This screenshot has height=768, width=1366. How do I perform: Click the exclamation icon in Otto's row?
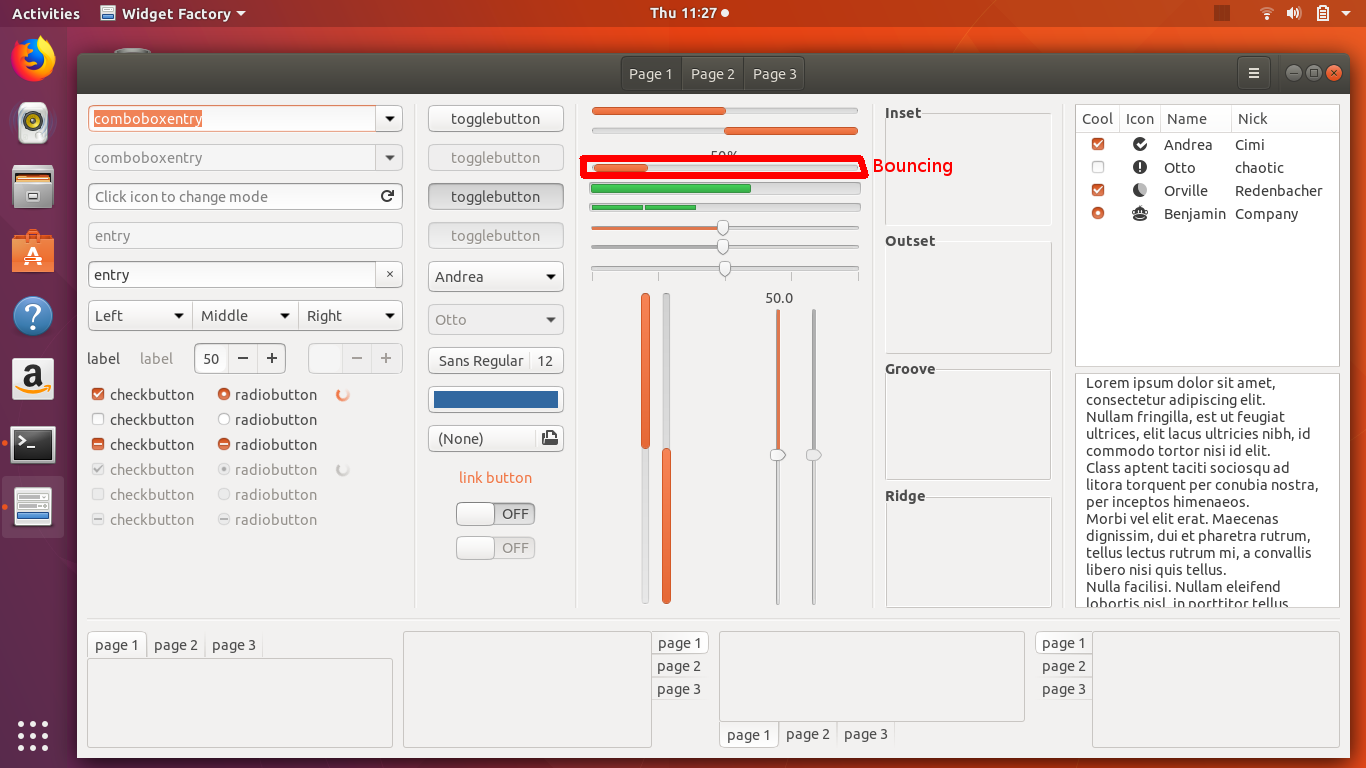pyautogui.click(x=1139, y=167)
